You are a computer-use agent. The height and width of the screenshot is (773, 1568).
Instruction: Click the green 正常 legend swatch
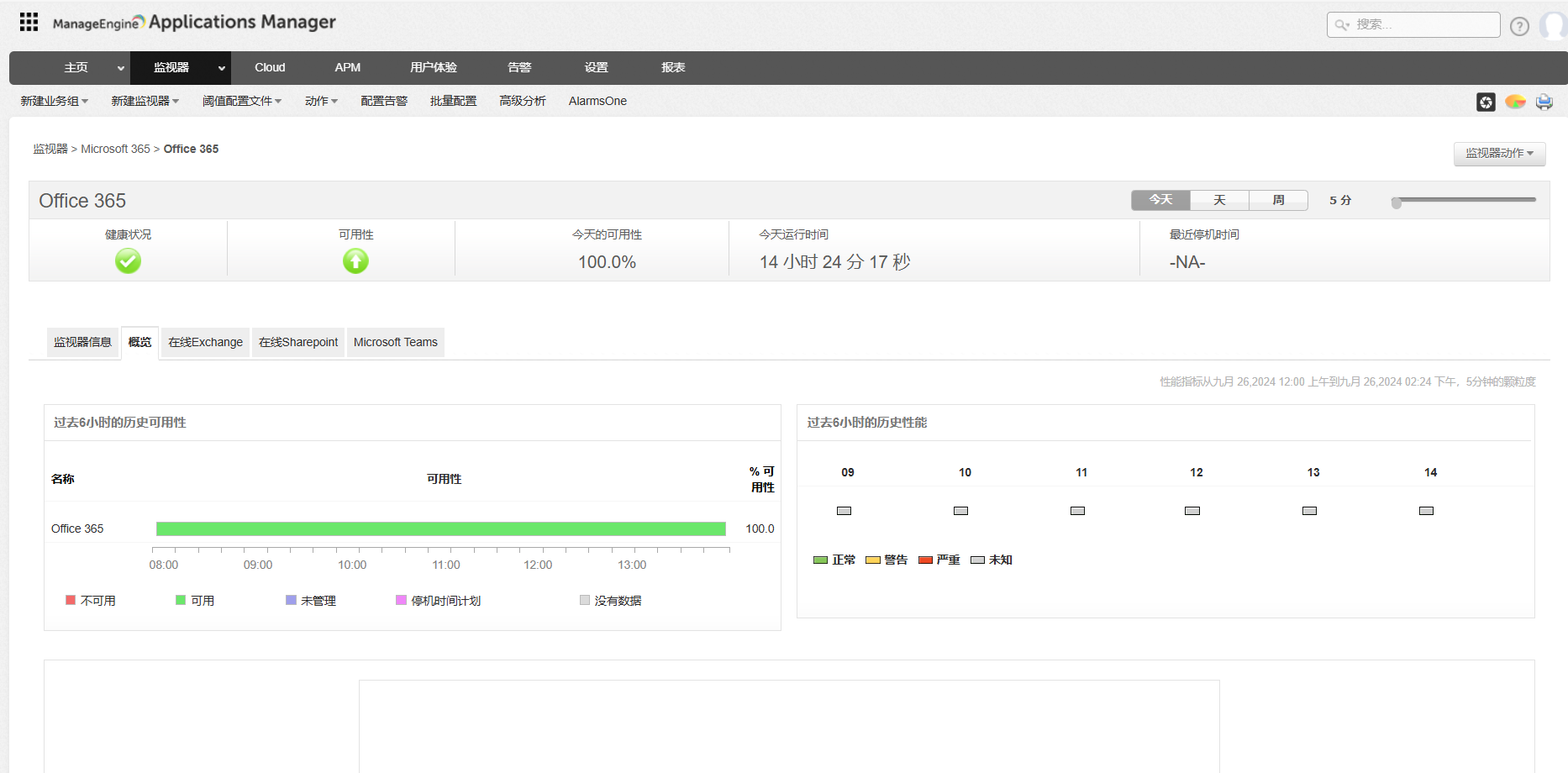(821, 560)
